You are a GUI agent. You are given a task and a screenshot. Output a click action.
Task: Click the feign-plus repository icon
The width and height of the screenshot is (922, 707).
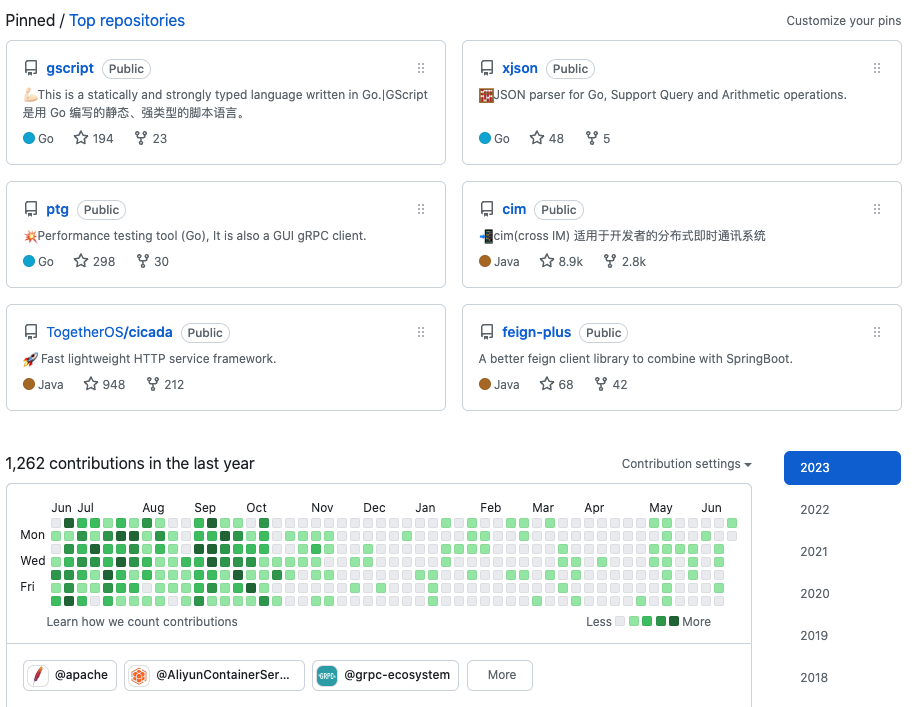tap(487, 332)
